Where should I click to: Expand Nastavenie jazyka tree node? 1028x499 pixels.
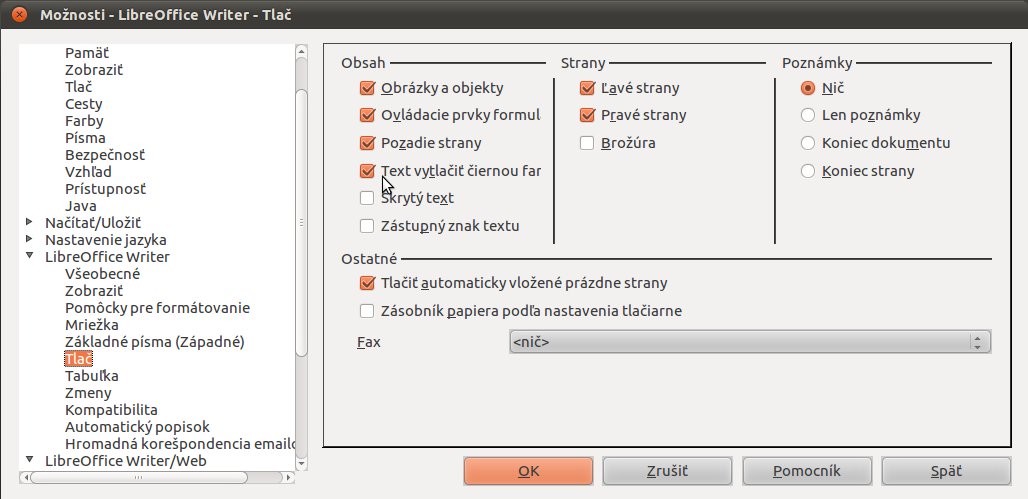[x=29, y=239]
